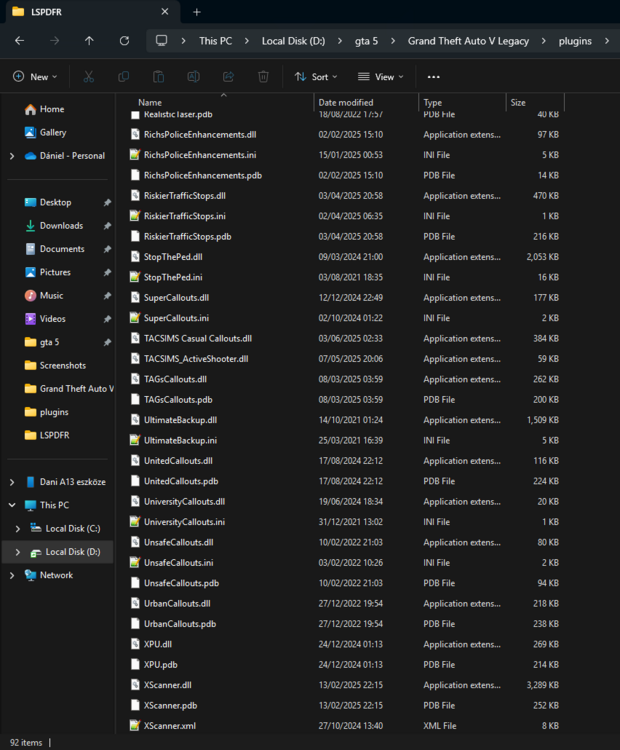Open the See more three-dots menu
The height and width of the screenshot is (750, 620).
(x=433, y=77)
